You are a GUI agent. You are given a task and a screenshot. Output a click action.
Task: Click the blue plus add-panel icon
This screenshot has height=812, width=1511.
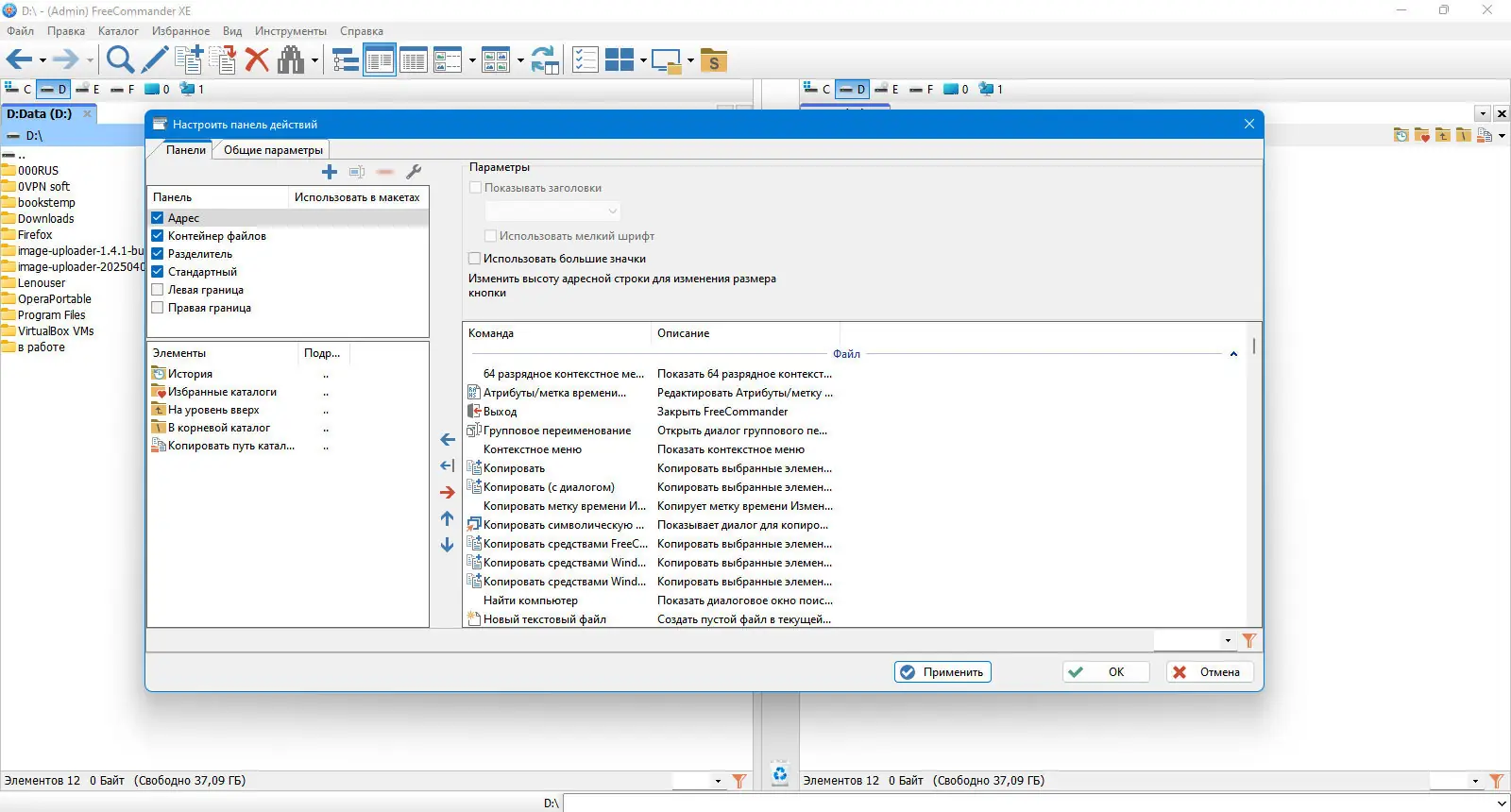pyautogui.click(x=330, y=172)
